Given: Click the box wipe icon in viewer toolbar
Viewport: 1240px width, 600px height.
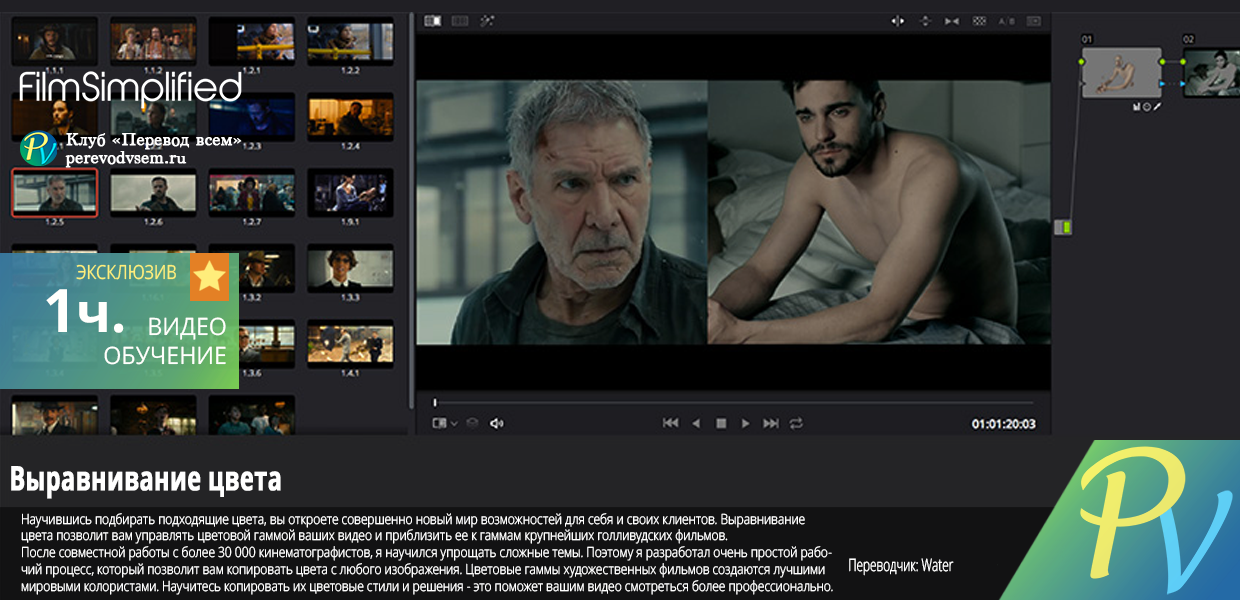Looking at the screenshot, I should tap(1033, 20).
